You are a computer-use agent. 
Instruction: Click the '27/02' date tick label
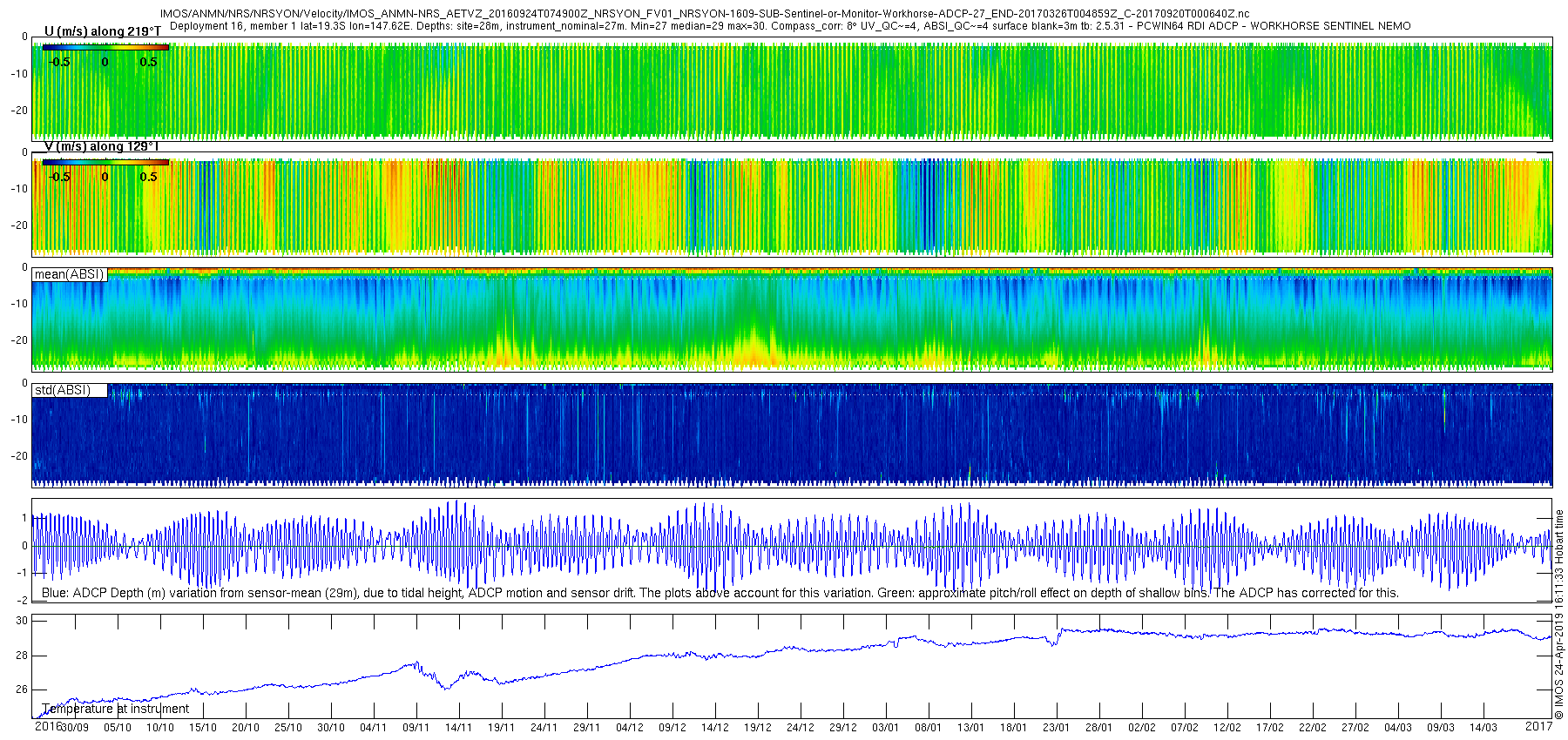(x=1355, y=728)
